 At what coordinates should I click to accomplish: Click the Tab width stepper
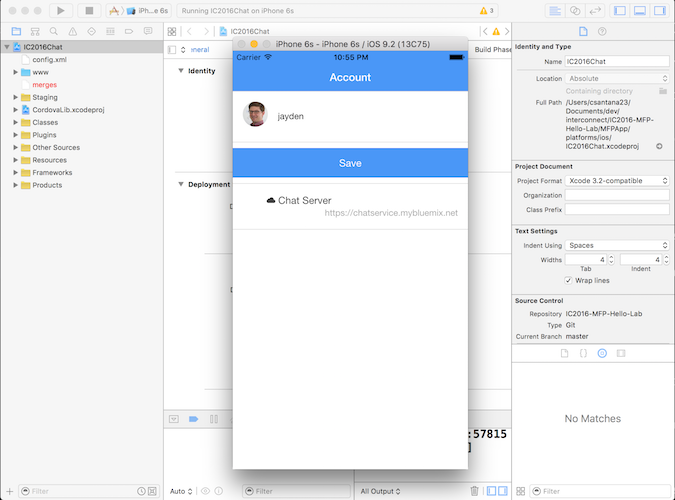[x=611, y=260]
